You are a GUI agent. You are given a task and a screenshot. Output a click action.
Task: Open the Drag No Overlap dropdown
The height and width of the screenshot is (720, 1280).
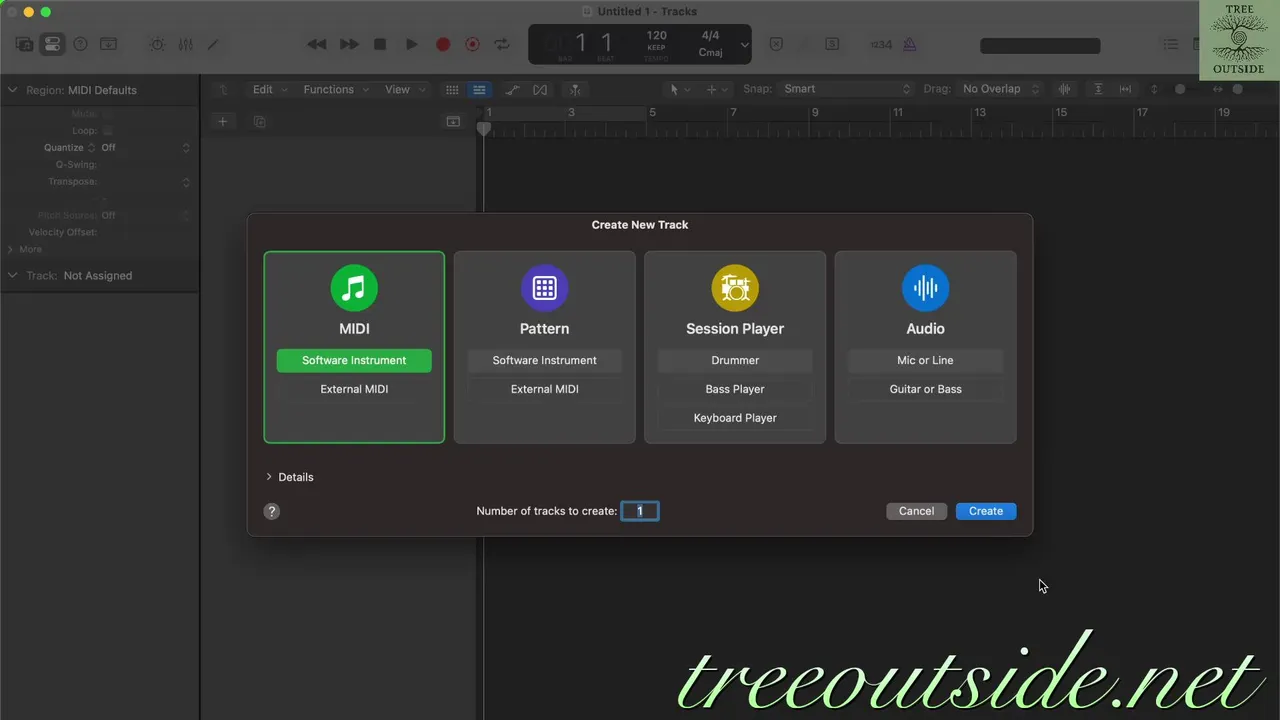pyautogui.click(x=1000, y=89)
